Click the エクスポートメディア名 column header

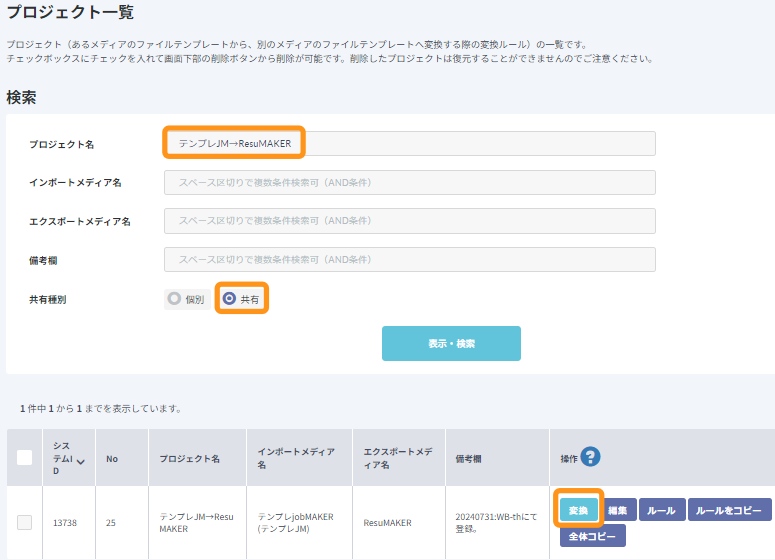pyautogui.click(x=398, y=458)
